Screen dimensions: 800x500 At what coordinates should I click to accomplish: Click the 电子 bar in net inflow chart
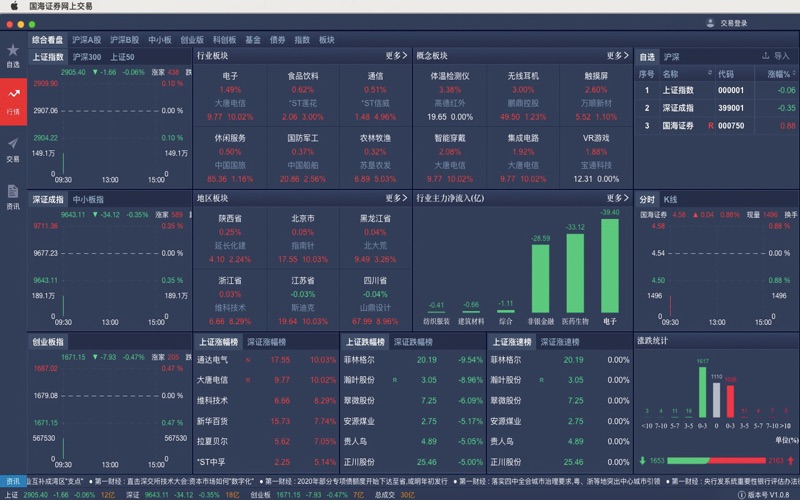(610, 266)
